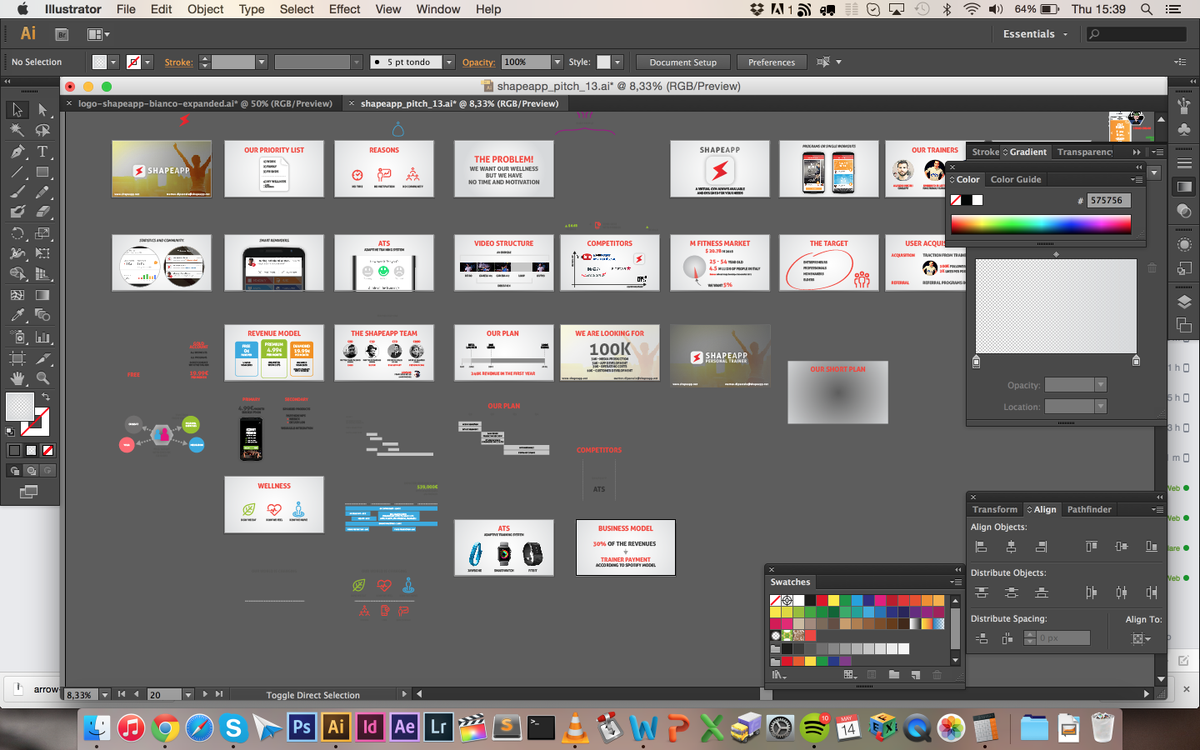Switch to the Color Guide tab
This screenshot has width=1200, height=750.
pos(1016,179)
